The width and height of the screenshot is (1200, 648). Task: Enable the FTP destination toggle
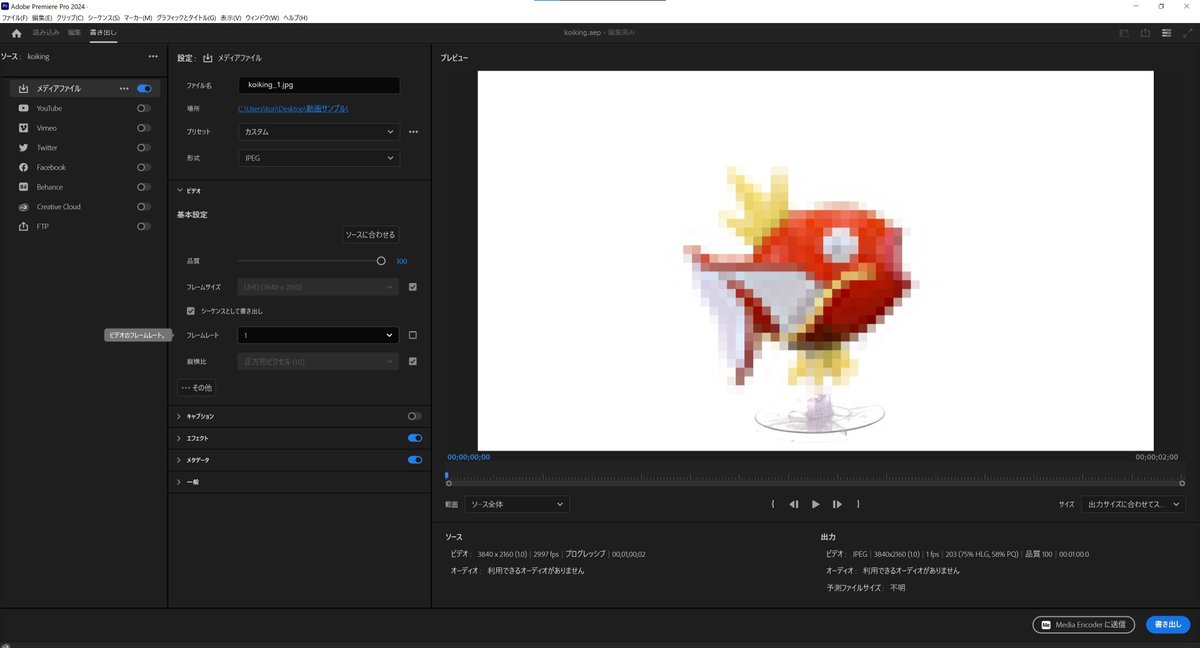pos(144,226)
